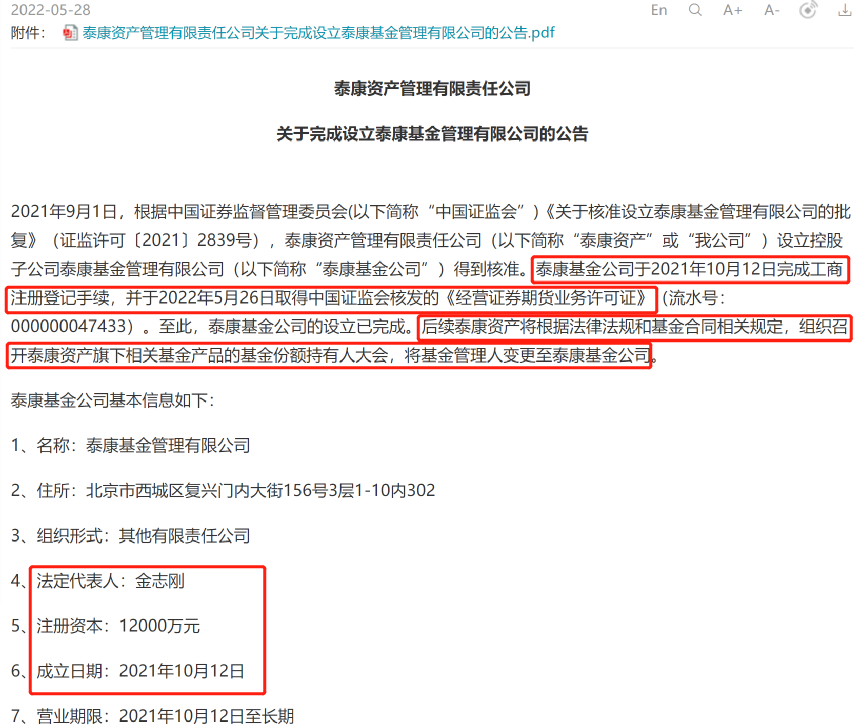
Task: Click the 2022-05-28 publish date
Action: pyautogui.click(x=51, y=10)
